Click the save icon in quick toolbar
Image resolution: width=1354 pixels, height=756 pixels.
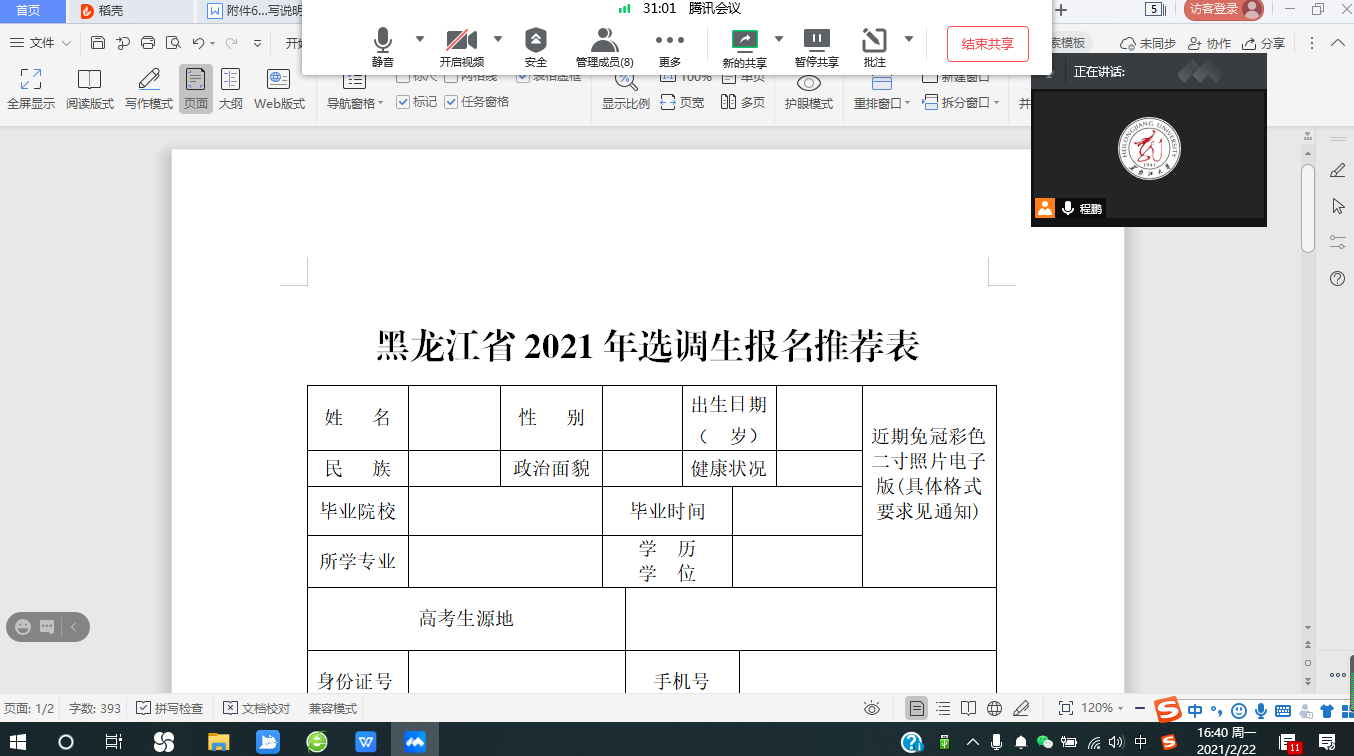[98, 43]
